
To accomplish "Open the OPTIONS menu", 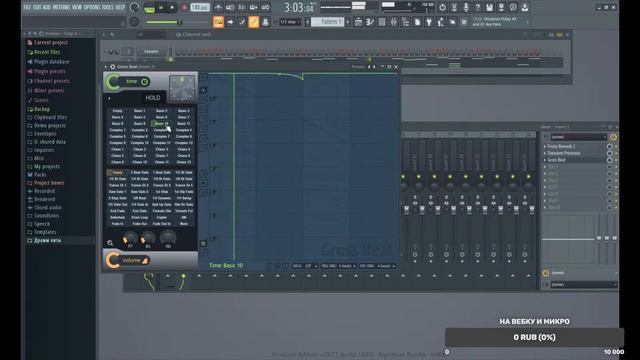I will tap(92, 7).
